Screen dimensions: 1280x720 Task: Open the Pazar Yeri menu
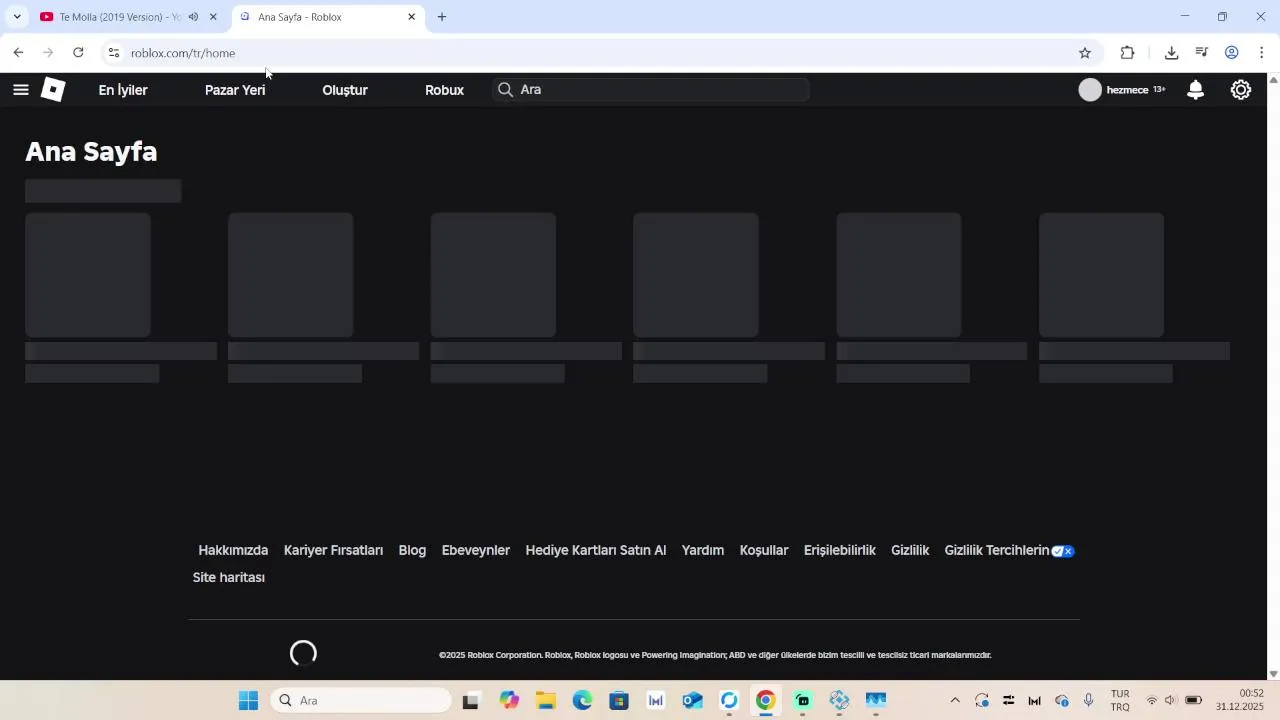[235, 90]
